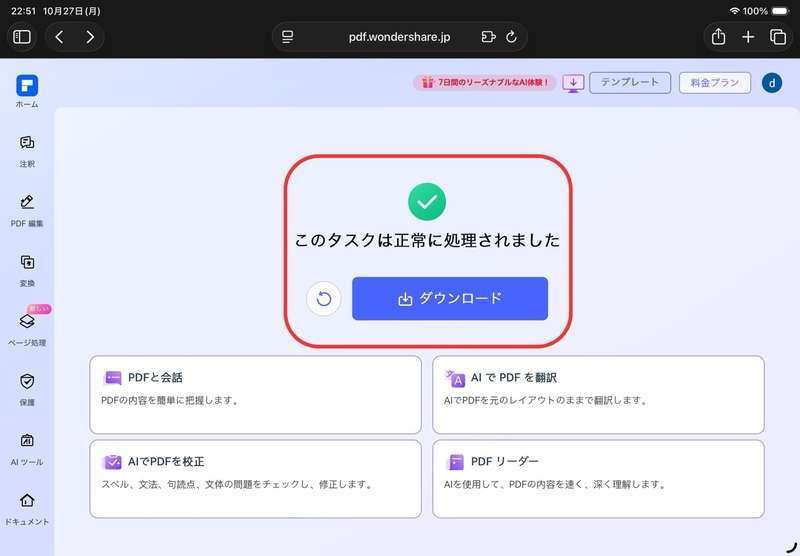Click the text PDFの内容を簡単に把握します。

170,400
